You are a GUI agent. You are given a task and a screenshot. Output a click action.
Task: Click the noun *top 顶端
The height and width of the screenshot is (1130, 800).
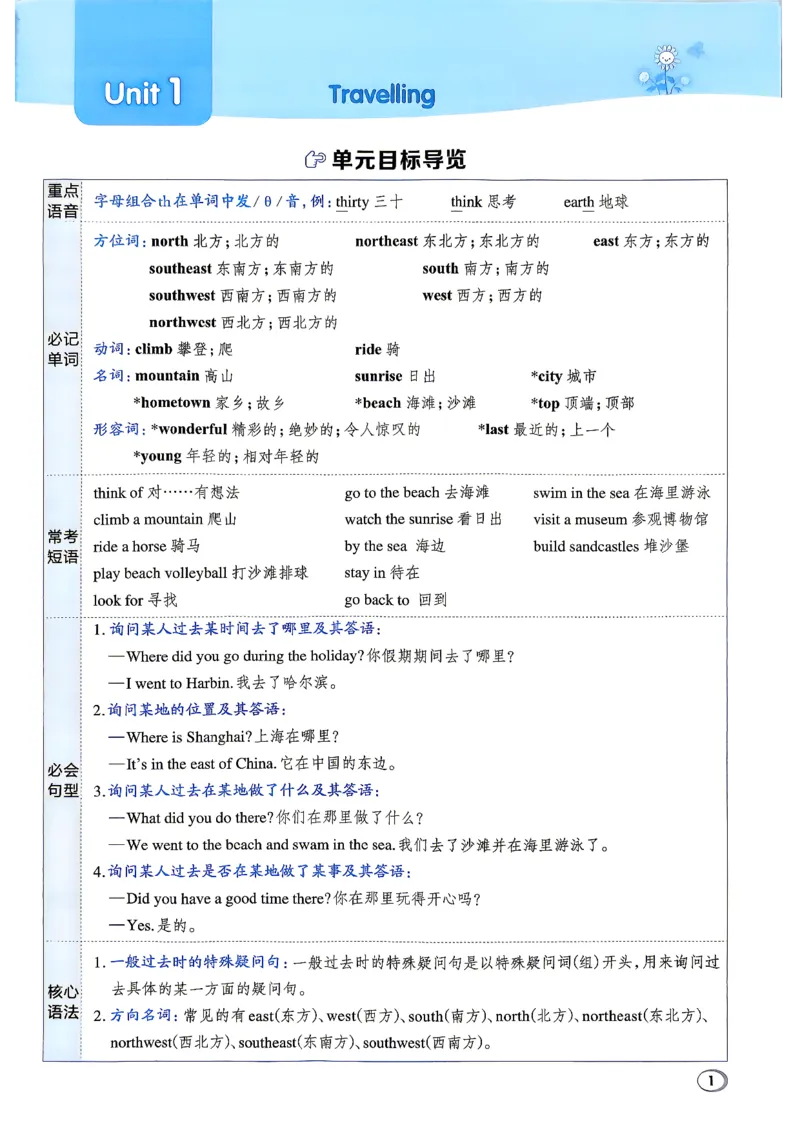tap(582, 403)
